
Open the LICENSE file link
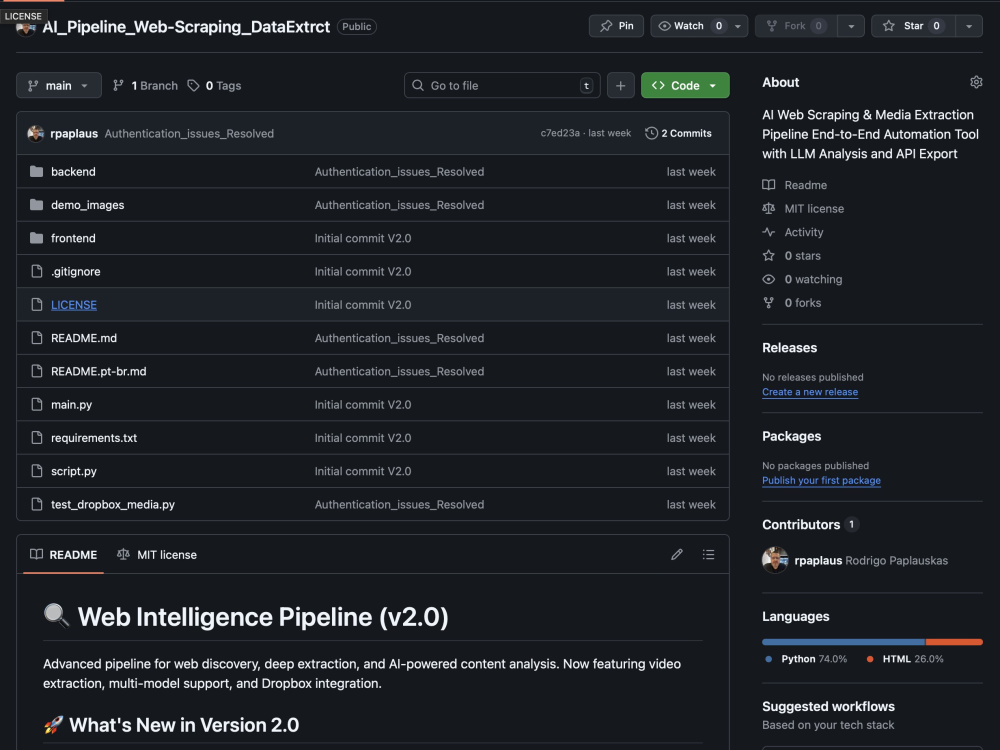point(74,305)
